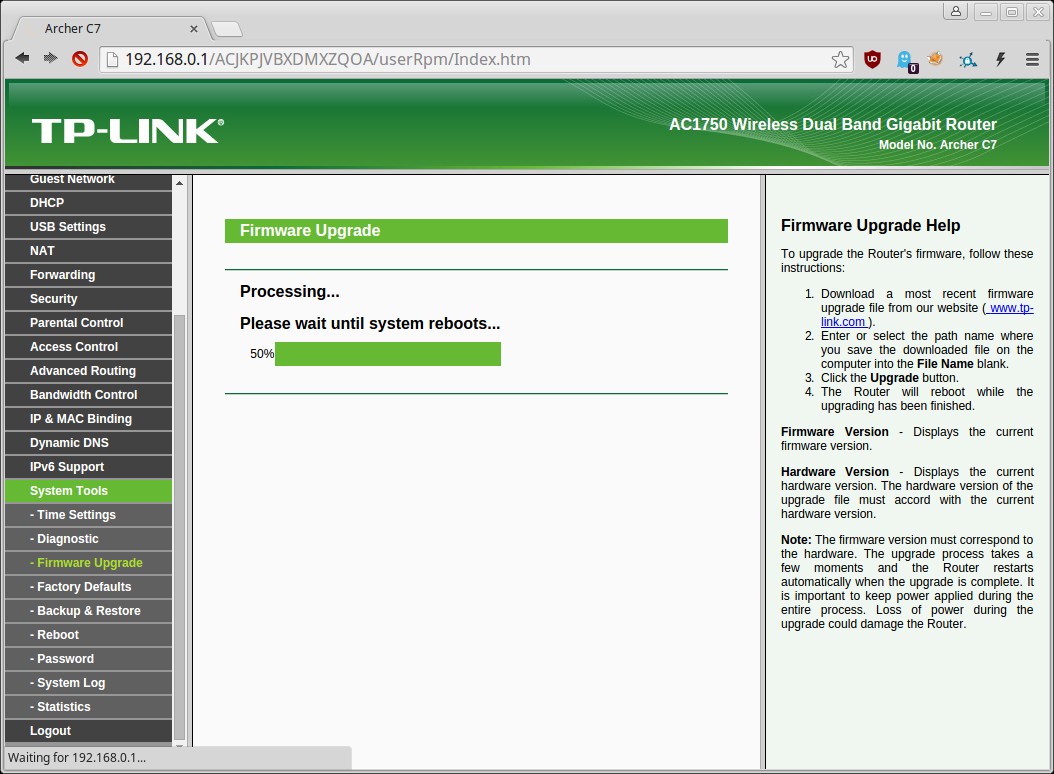Open Factory Defaults page
The image size is (1054, 774).
(89, 586)
